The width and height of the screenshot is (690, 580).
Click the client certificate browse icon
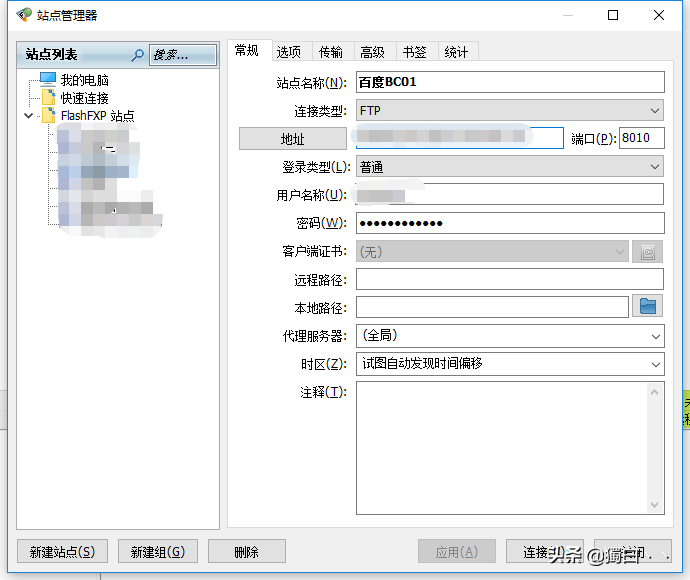[647, 251]
